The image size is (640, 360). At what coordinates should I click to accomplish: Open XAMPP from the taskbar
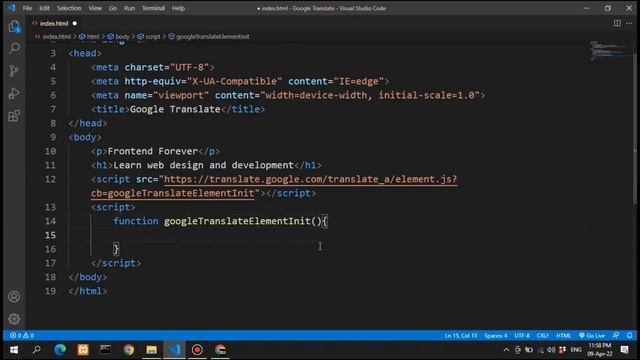[x=83, y=350]
